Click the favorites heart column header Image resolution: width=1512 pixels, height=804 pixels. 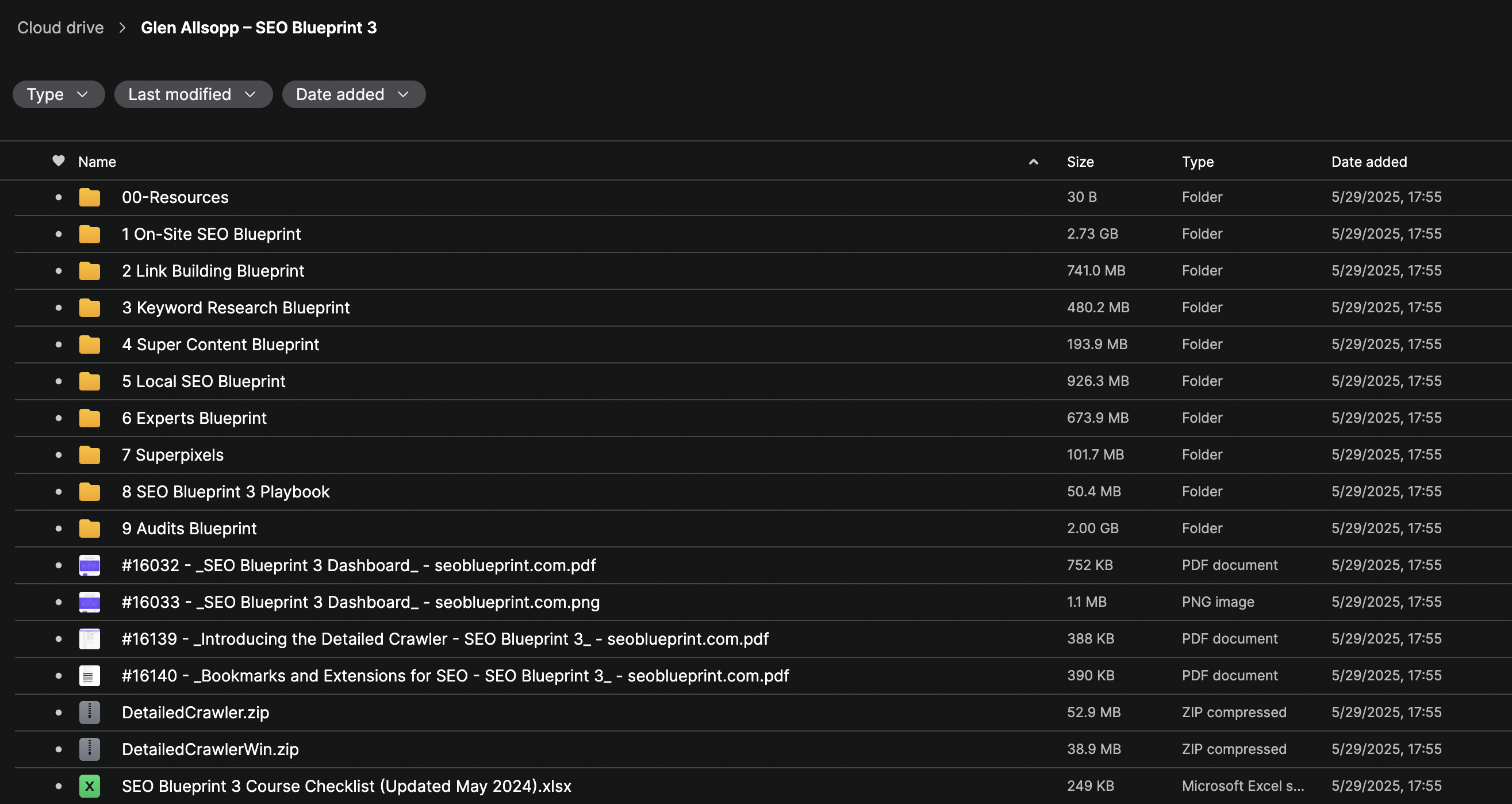click(58, 161)
